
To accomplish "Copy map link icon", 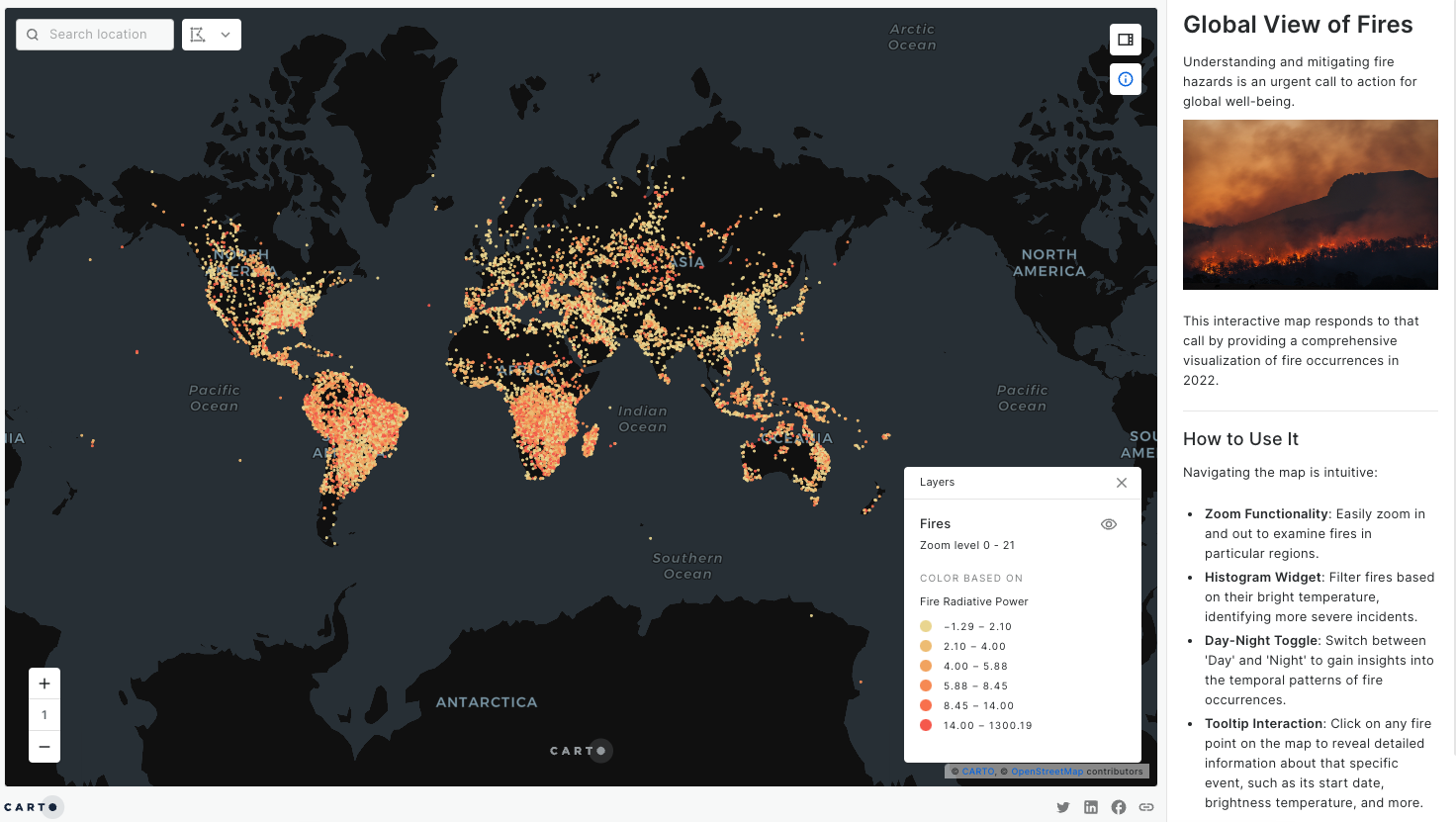I will (x=1146, y=807).
